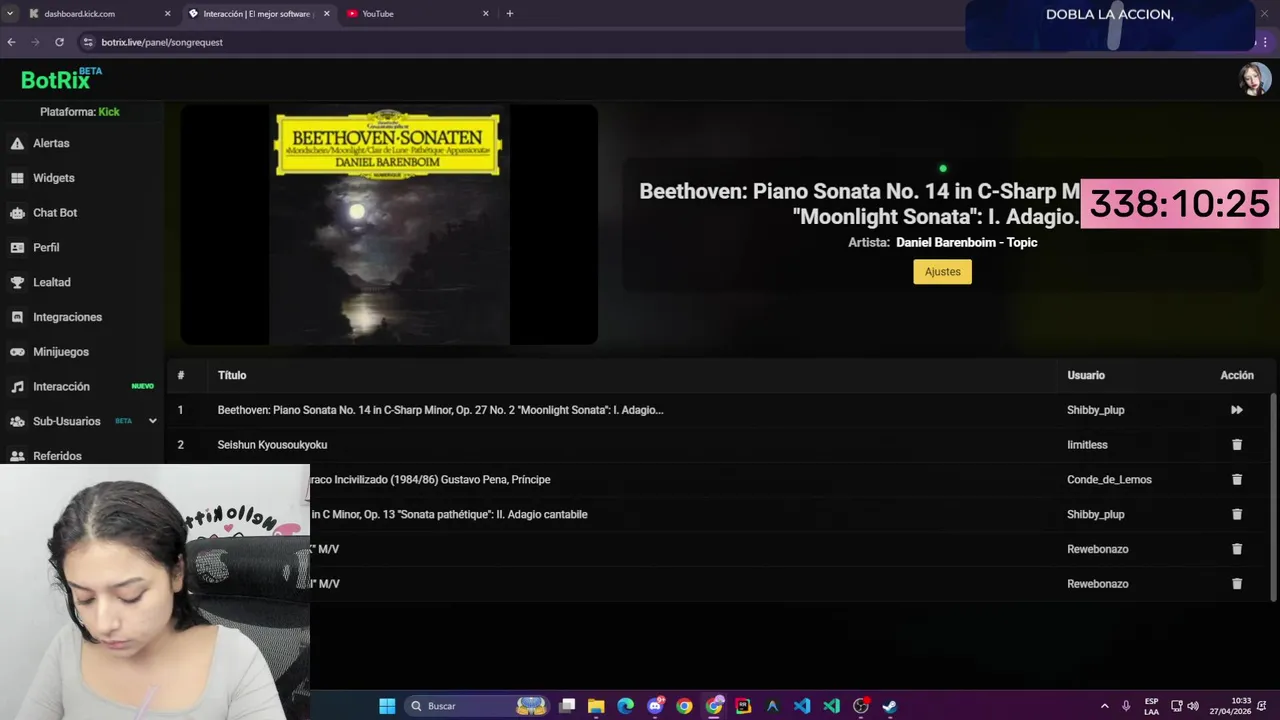The width and height of the screenshot is (1280, 720).
Task: Go back in browser history
Action: pyautogui.click(x=11, y=42)
